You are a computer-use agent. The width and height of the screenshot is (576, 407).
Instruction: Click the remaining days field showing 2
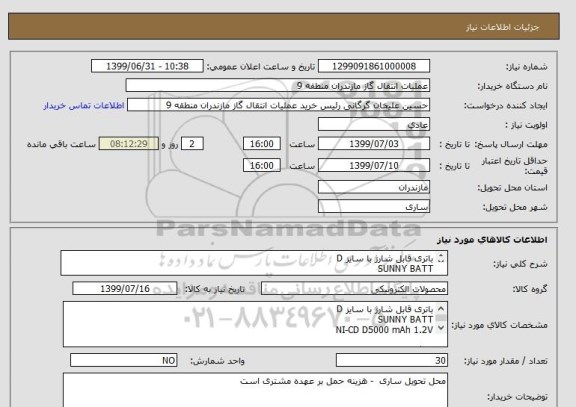192,144
